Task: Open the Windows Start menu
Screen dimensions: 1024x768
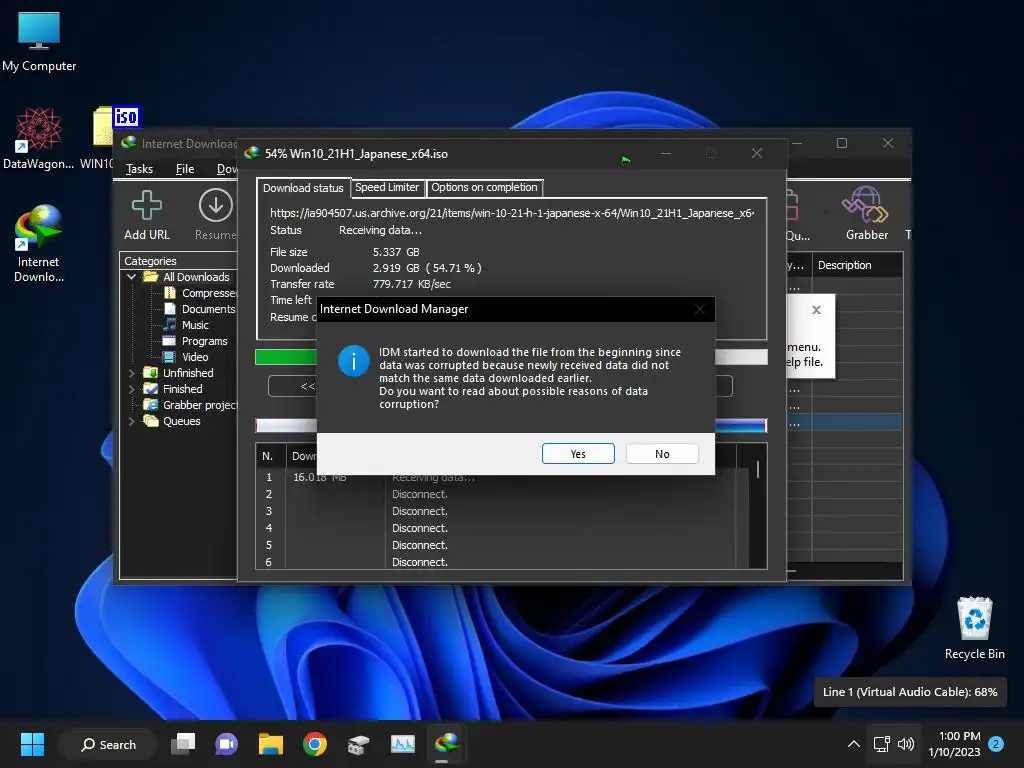Action: click(x=32, y=744)
